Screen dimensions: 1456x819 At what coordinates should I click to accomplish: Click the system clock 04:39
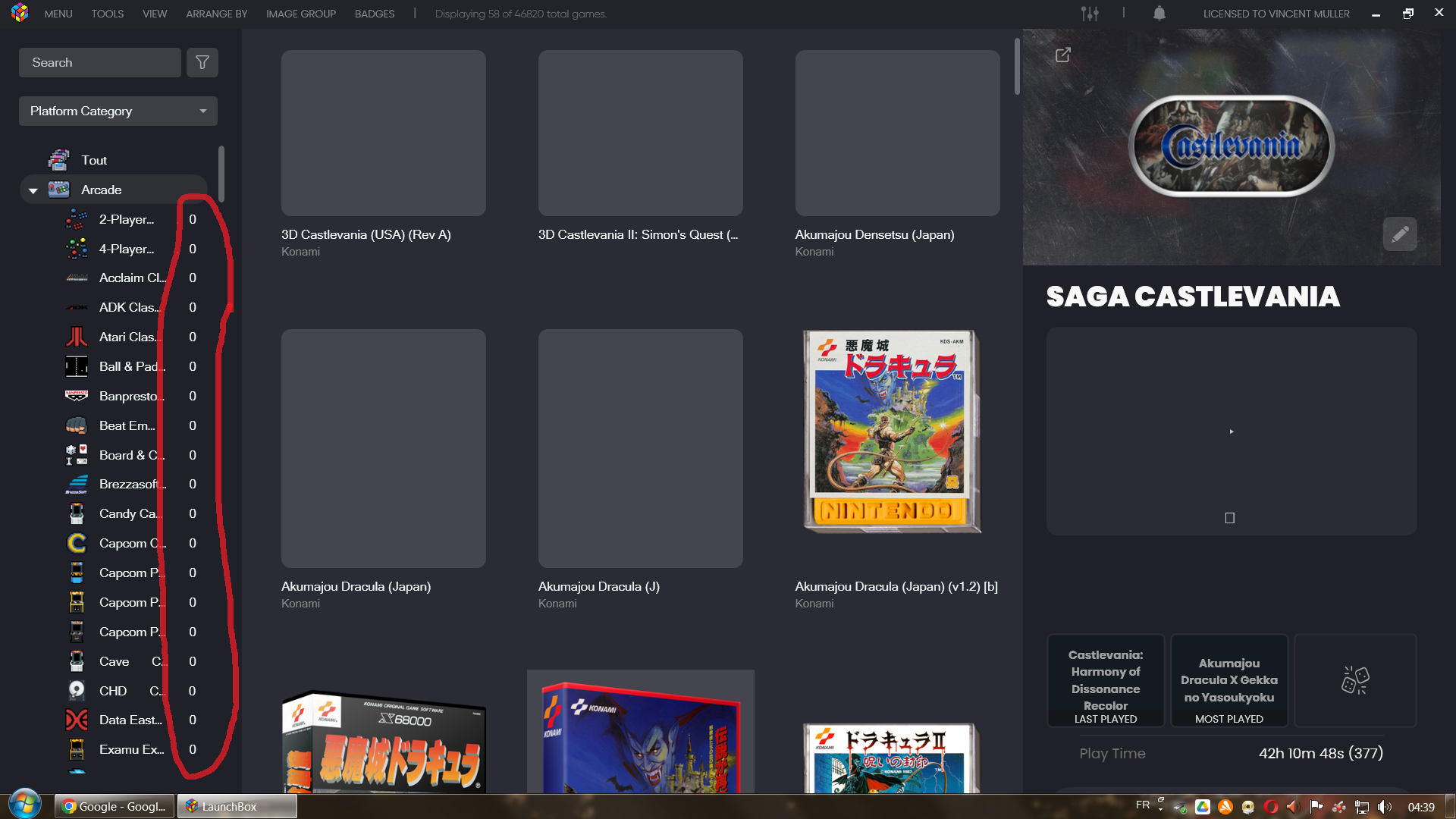pyautogui.click(x=1421, y=807)
